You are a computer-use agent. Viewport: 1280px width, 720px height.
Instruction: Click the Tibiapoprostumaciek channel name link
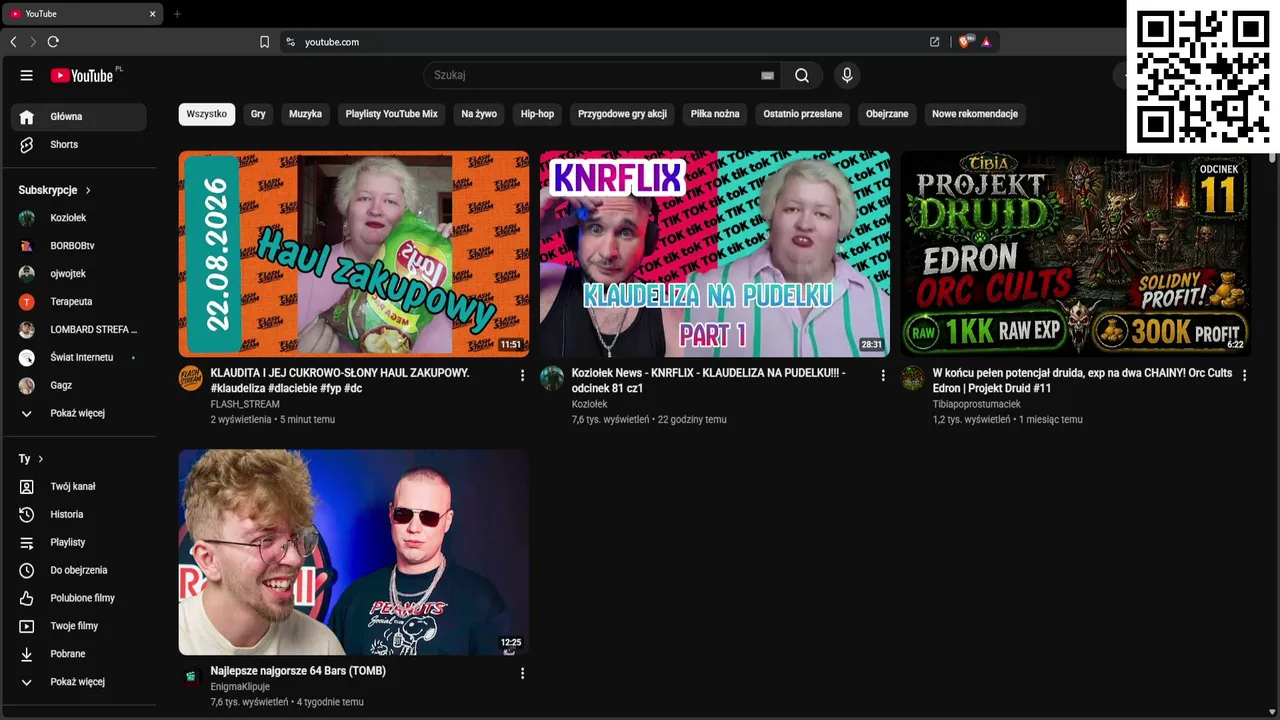click(x=977, y=404)
